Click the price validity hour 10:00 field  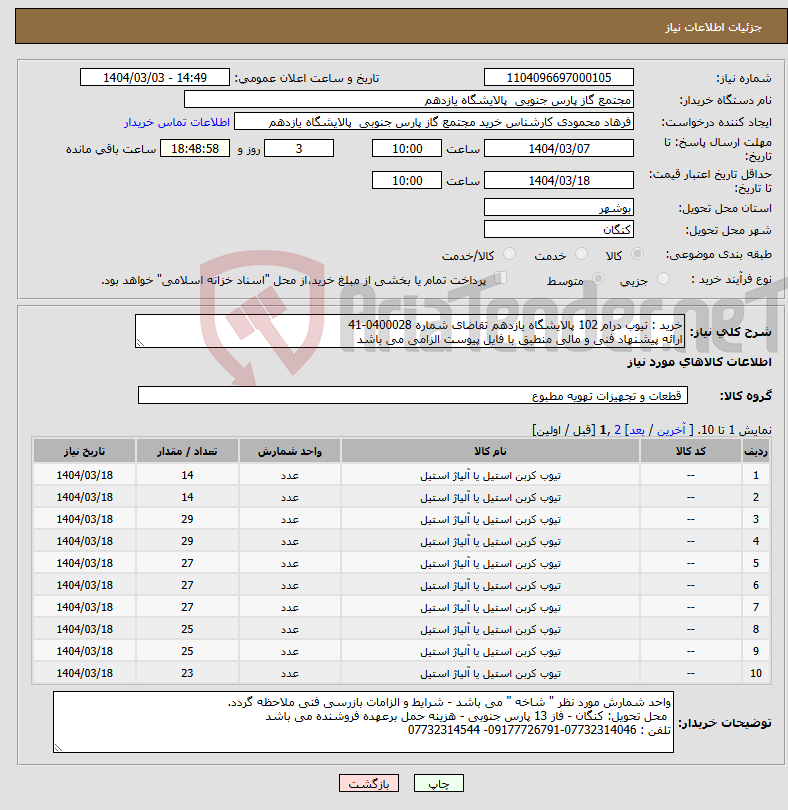[407, 180]
